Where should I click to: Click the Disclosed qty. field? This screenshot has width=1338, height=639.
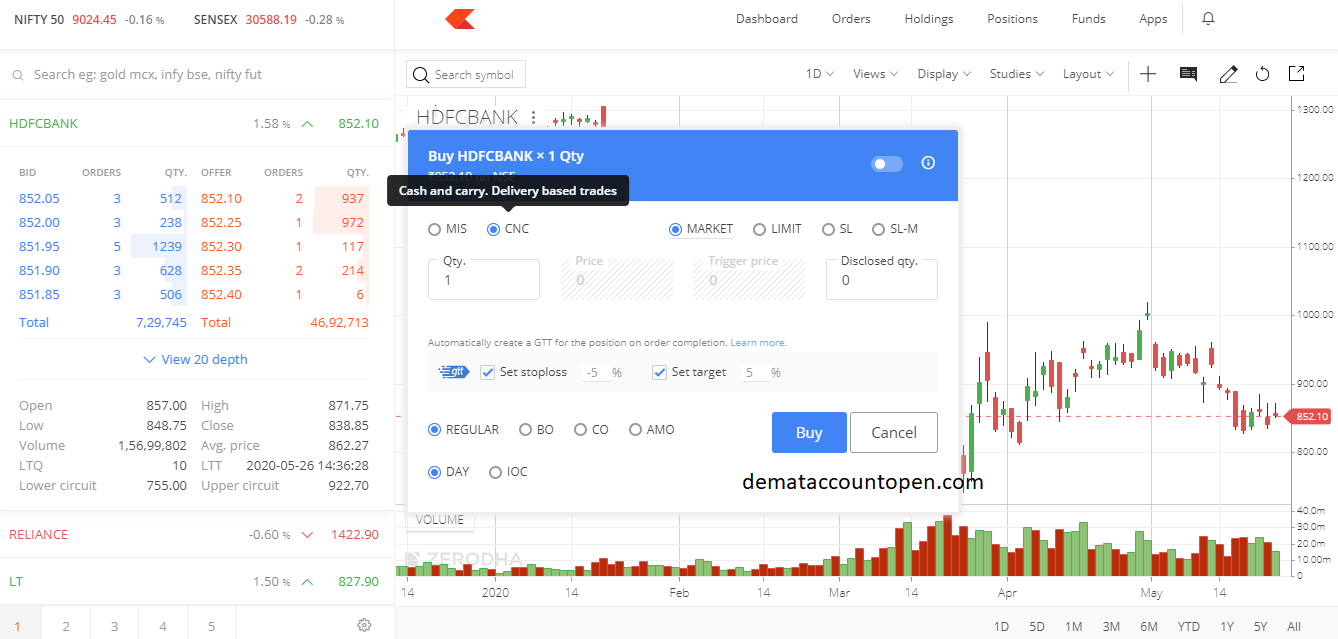click(x=882, y=279)
